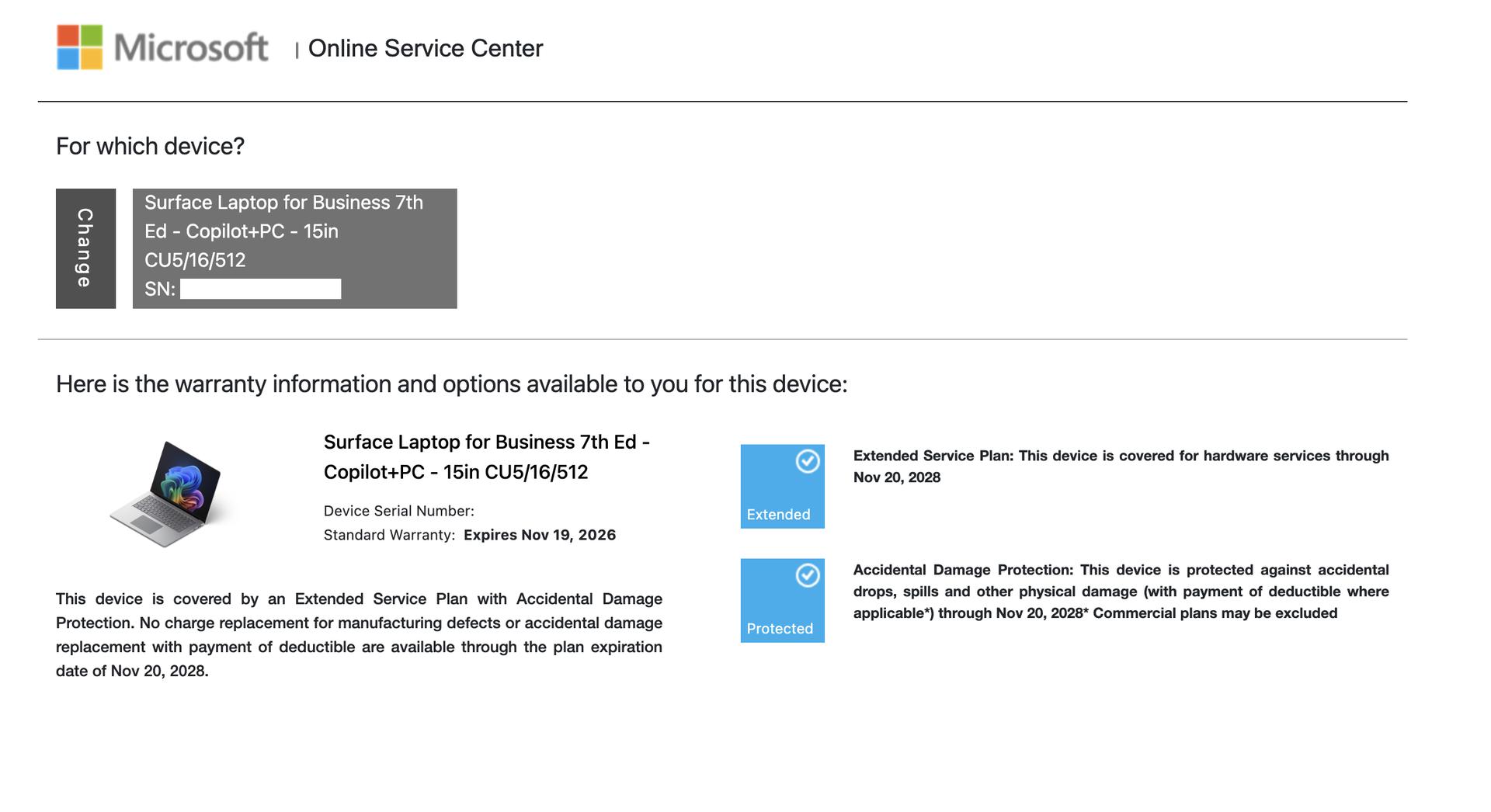Click the redacted SN serial number field

[260, 290]
